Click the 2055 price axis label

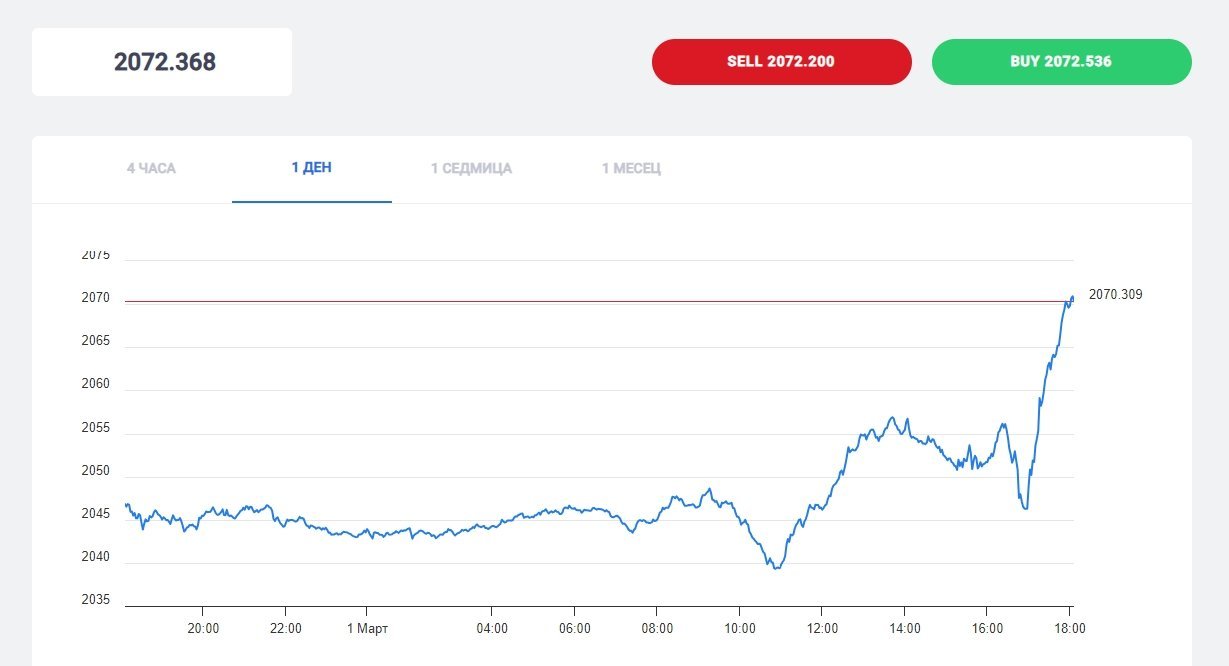coord(95,428)
